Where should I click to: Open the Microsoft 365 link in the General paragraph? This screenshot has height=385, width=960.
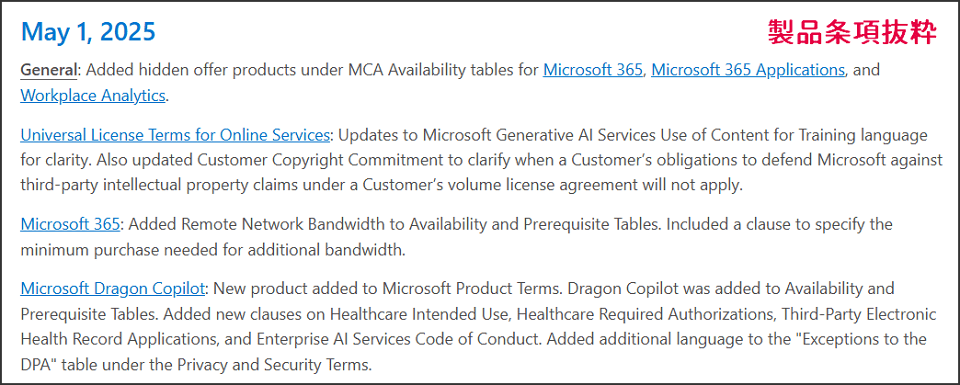(x=593, y=70)
